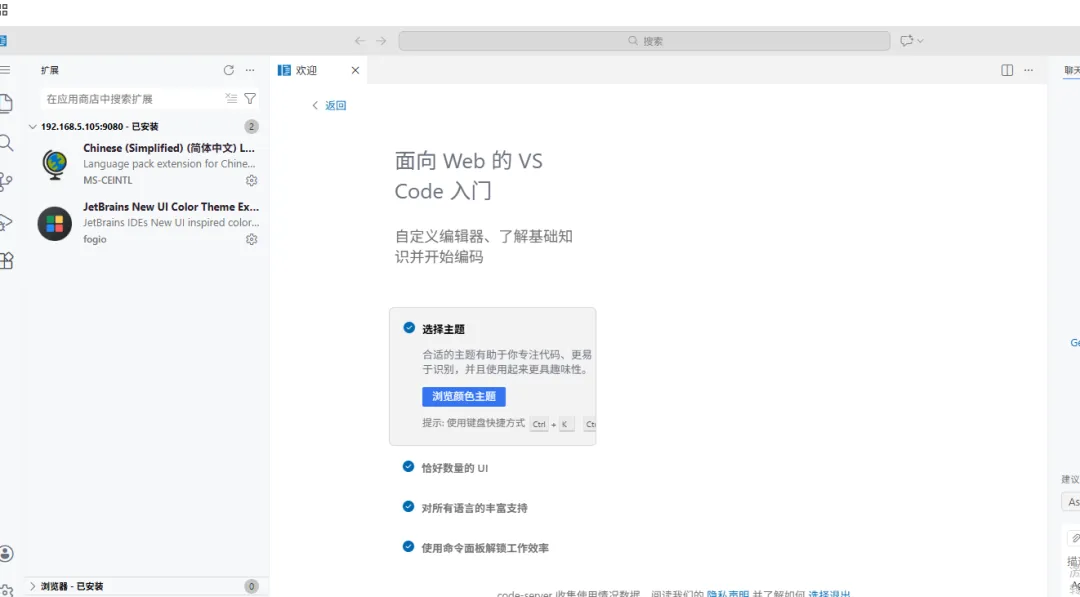Click the browser installed count badge 0
1080x597 pixels.
point(251,587)
